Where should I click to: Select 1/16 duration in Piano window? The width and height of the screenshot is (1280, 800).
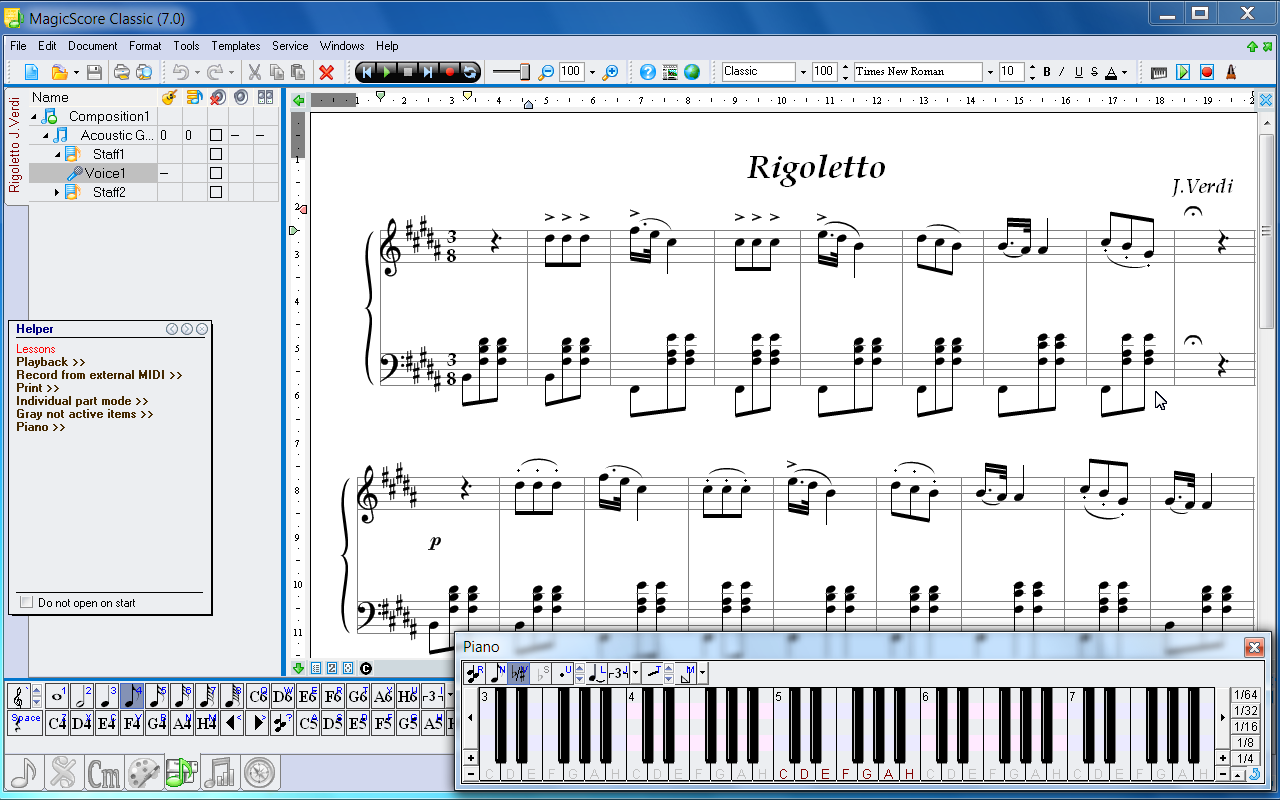(x=1245, y=727)
